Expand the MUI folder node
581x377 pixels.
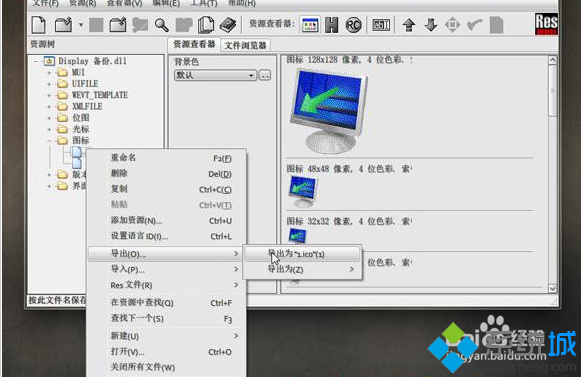pyautogui.click(x=49, y=72)
